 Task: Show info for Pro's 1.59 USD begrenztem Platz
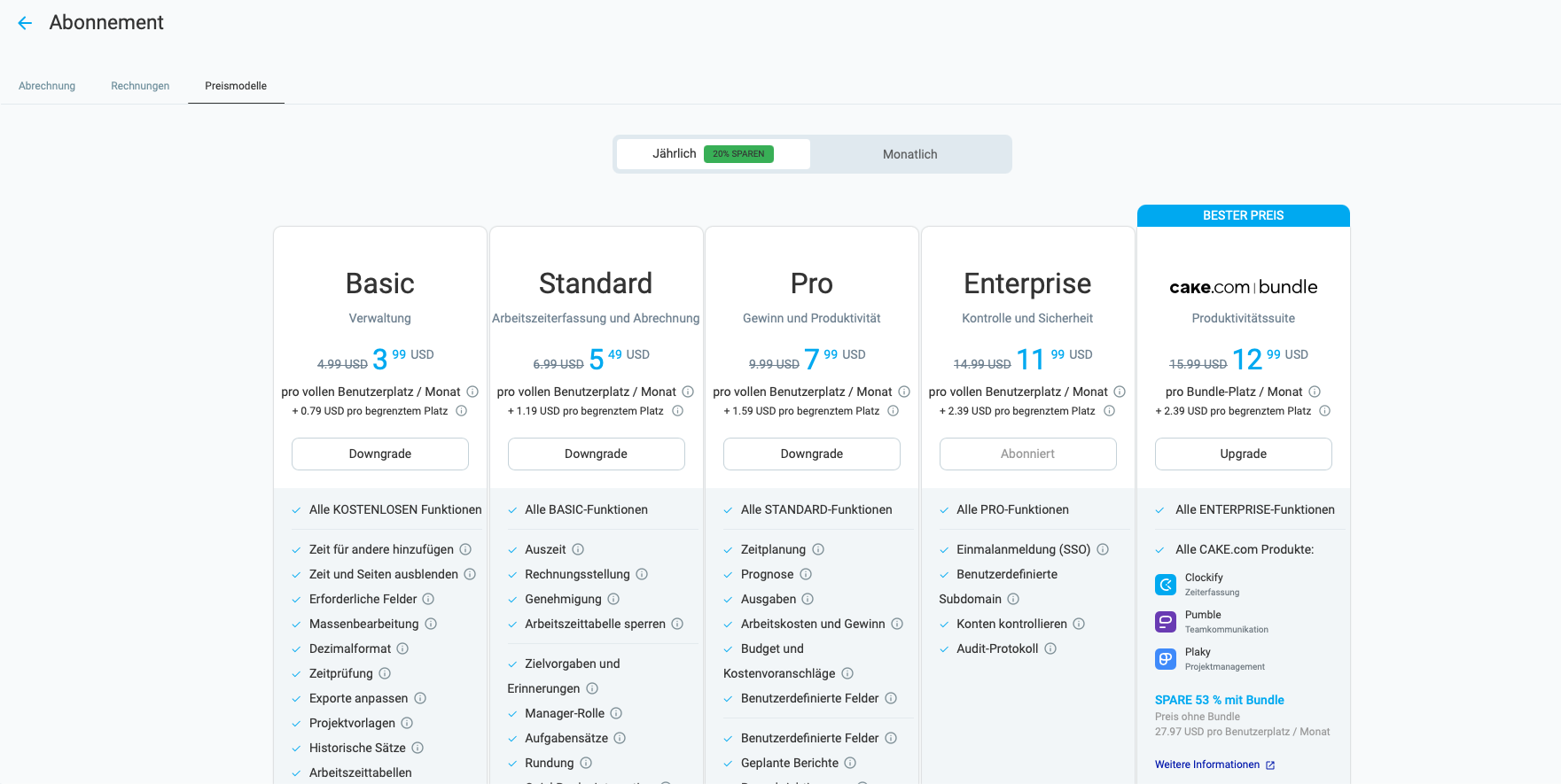point(893,411)
